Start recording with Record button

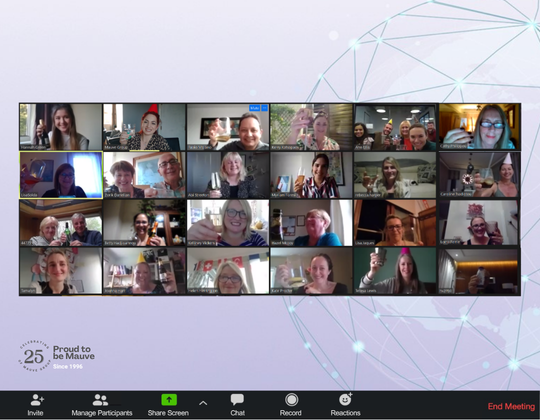[291, 405]
